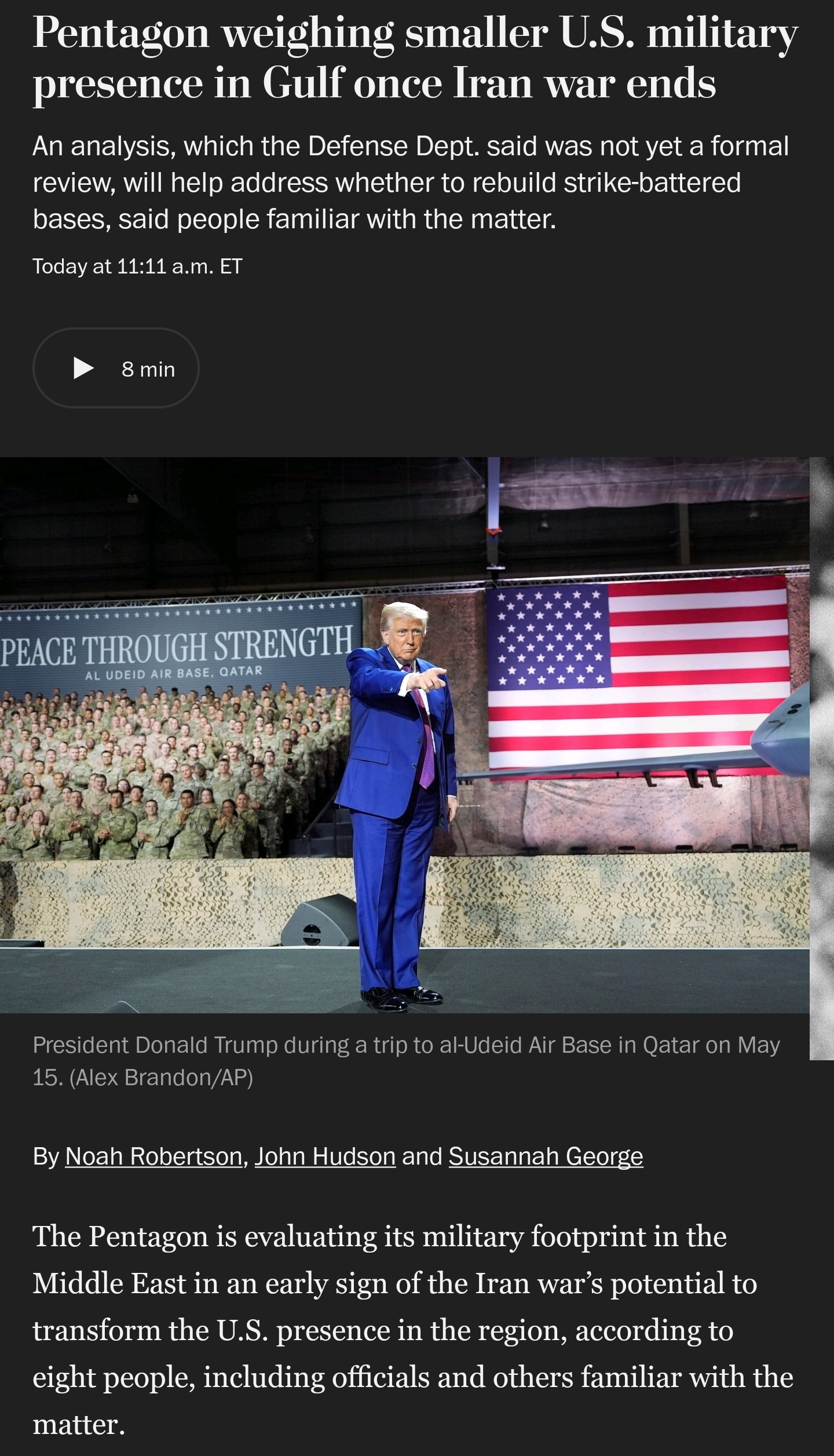The image size is (834, 1456).
Task: Click the paragraph beginning 'The Pentagon is evaluating'
Action: pos(413,1331)
